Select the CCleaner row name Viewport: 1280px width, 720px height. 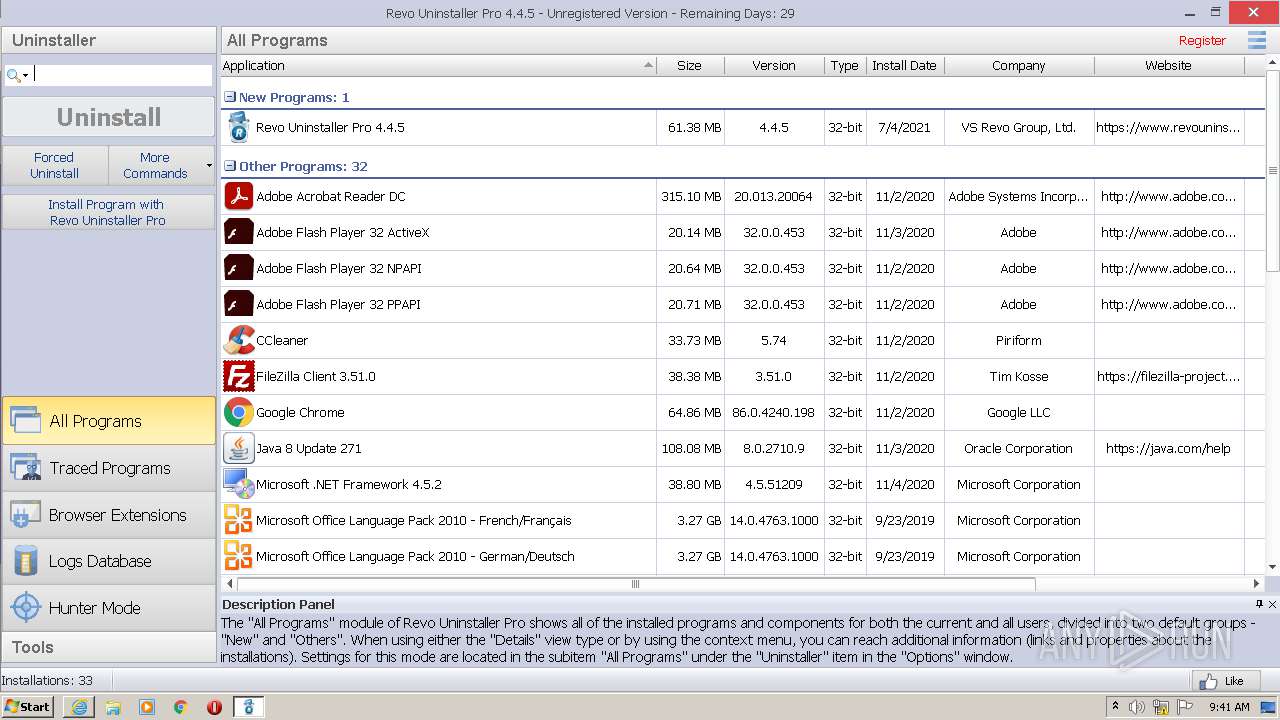[x=282, y=340]
